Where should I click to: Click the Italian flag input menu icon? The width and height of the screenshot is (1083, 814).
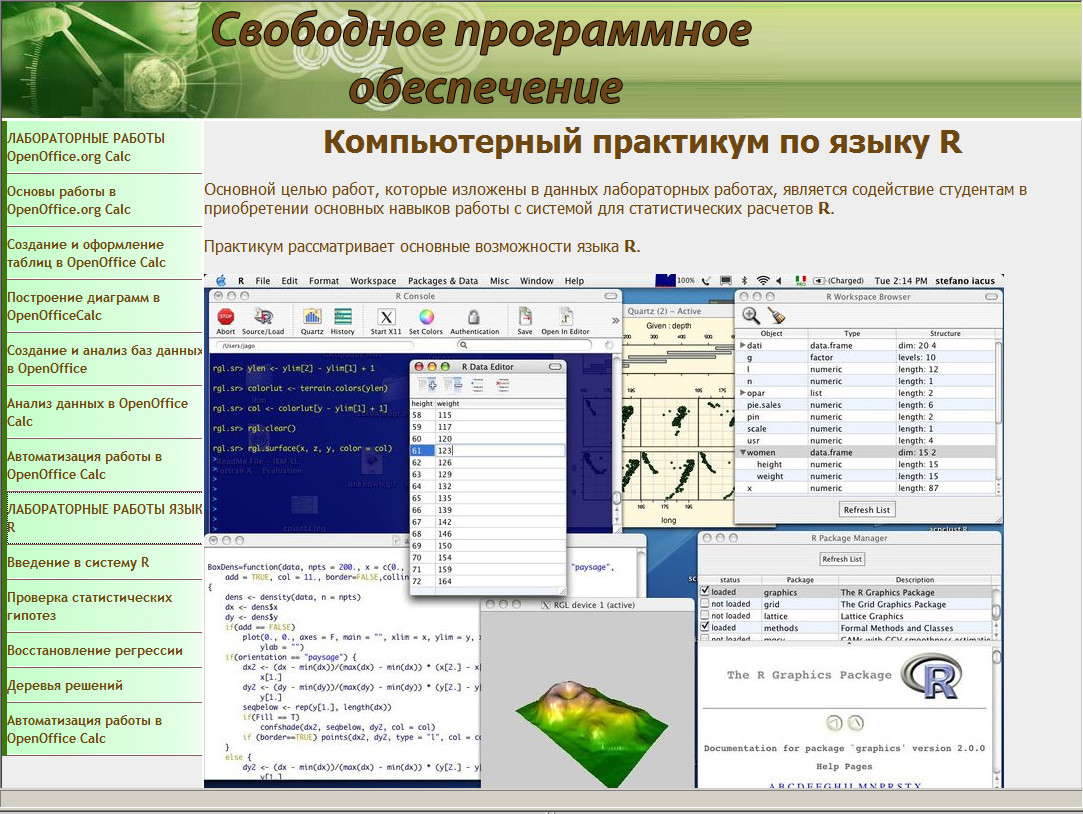[x=801, y=280]
